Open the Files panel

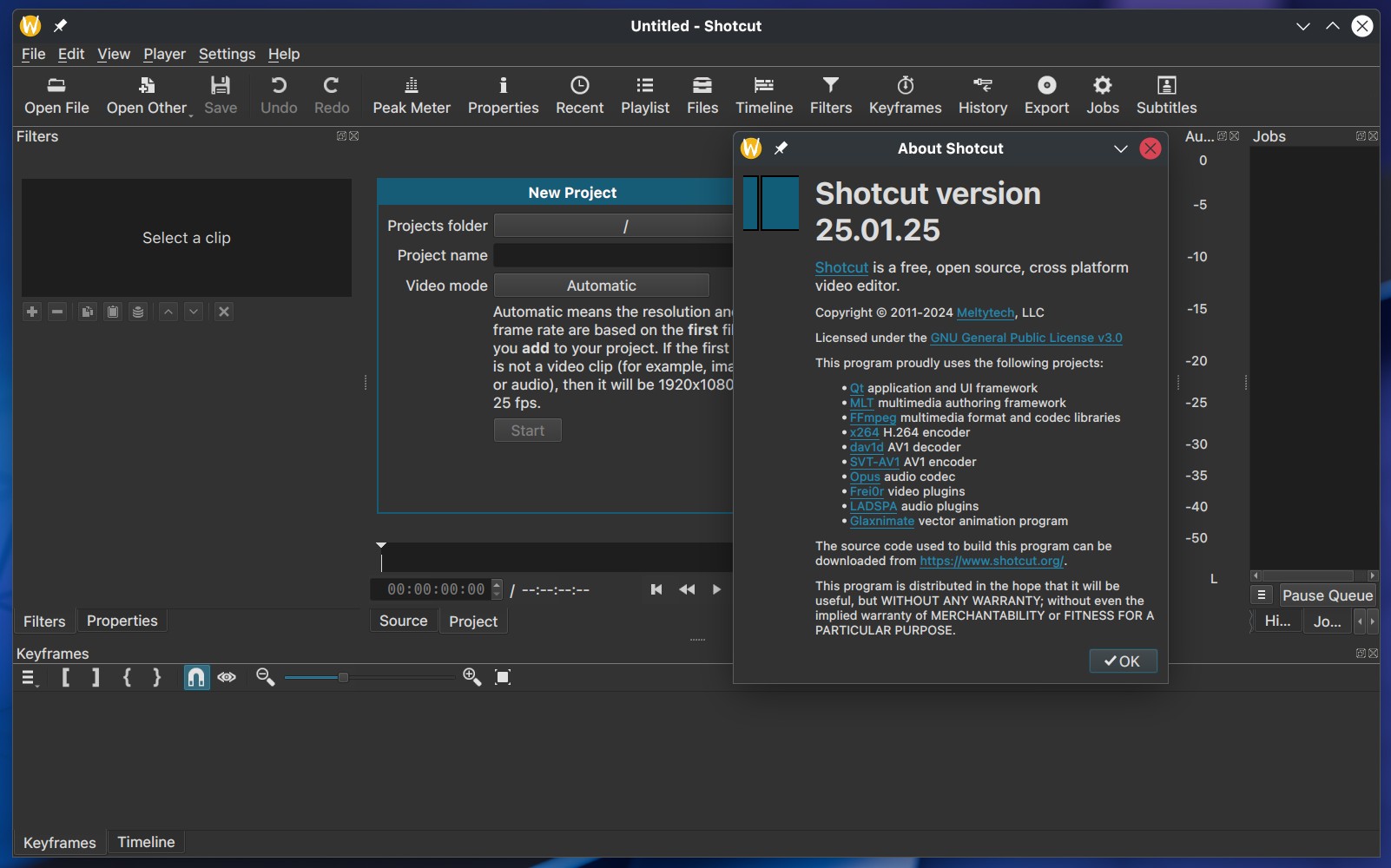point(702,95)
